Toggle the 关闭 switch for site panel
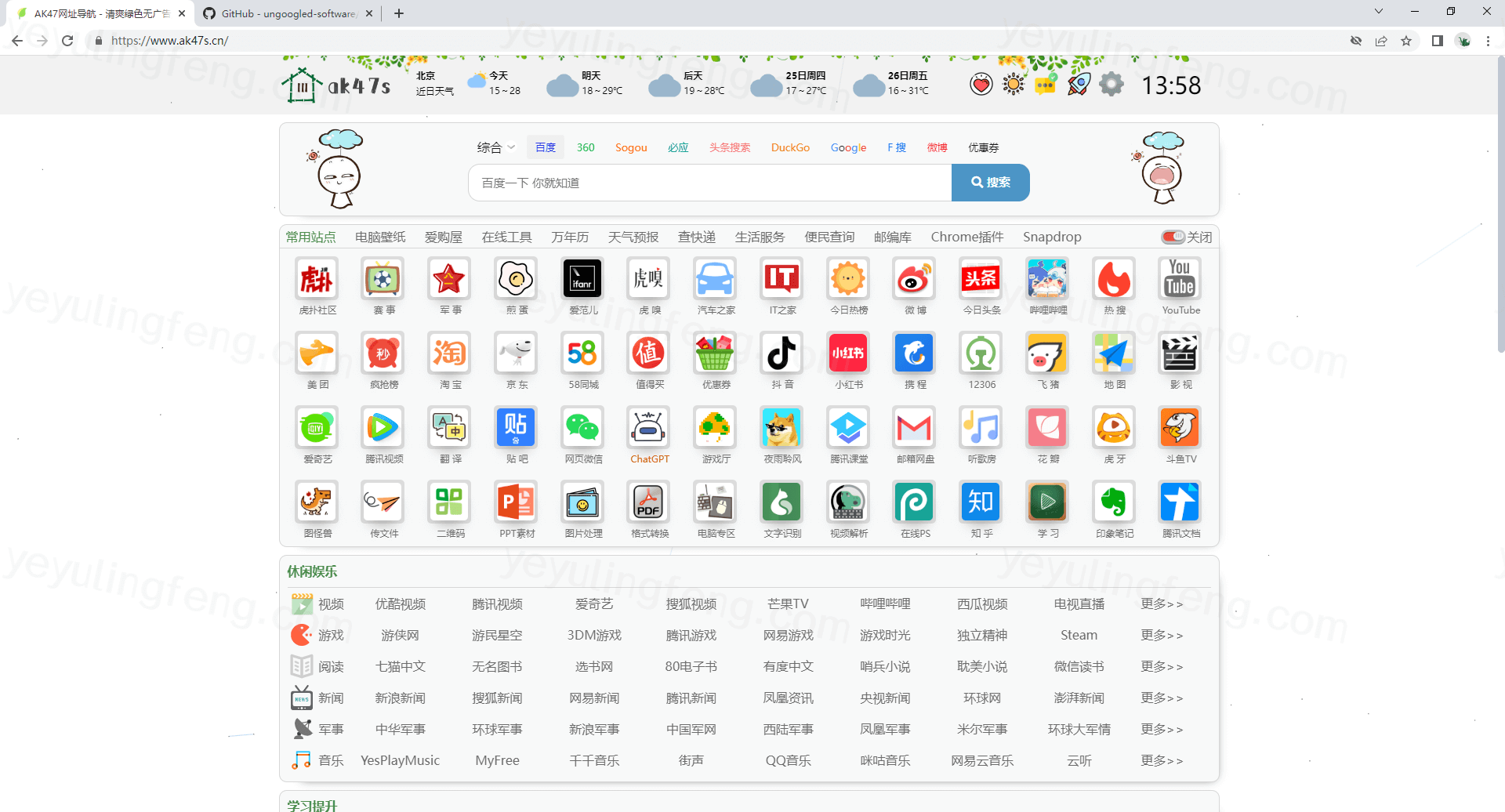The height and width of the screenshot is (812, 1505). pyautogui.click(x=1173, y=237)
